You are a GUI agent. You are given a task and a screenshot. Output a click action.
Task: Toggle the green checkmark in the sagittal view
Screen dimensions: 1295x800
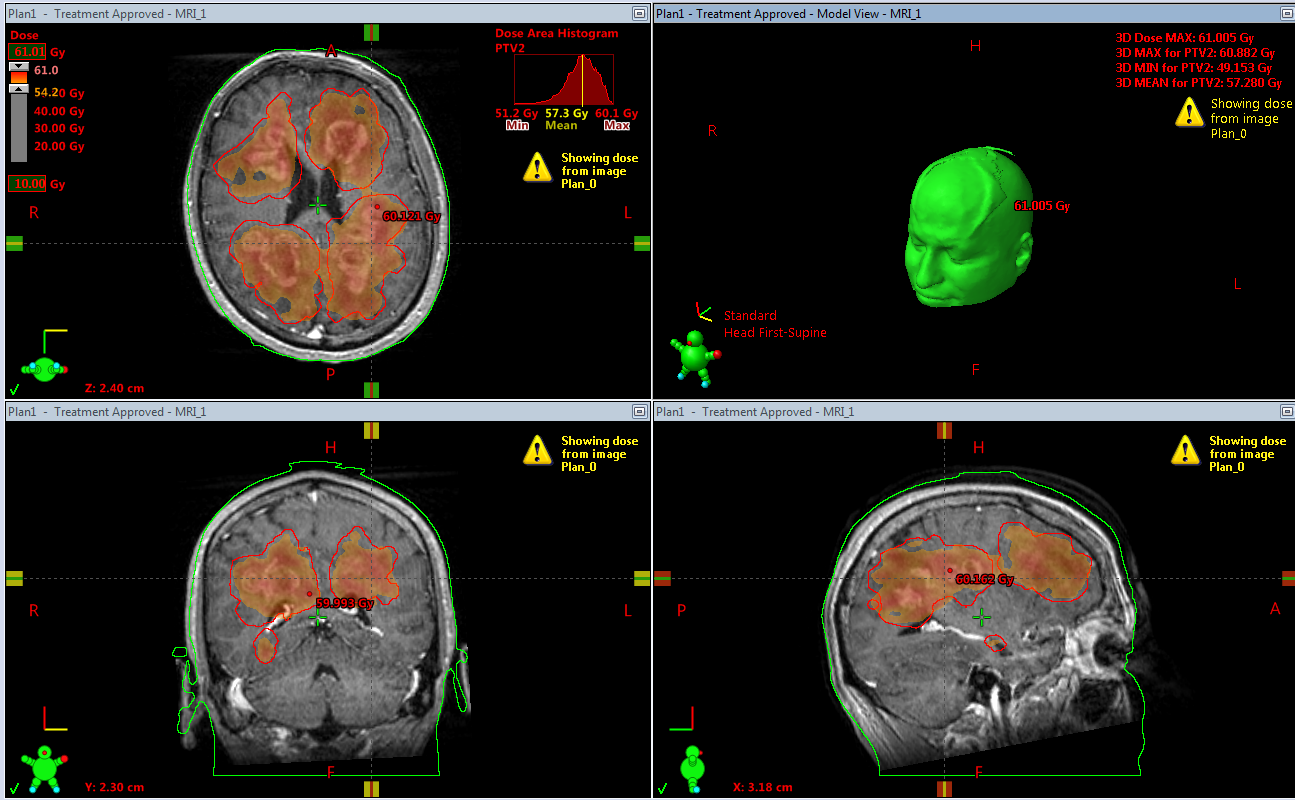[x=661, y=787]
